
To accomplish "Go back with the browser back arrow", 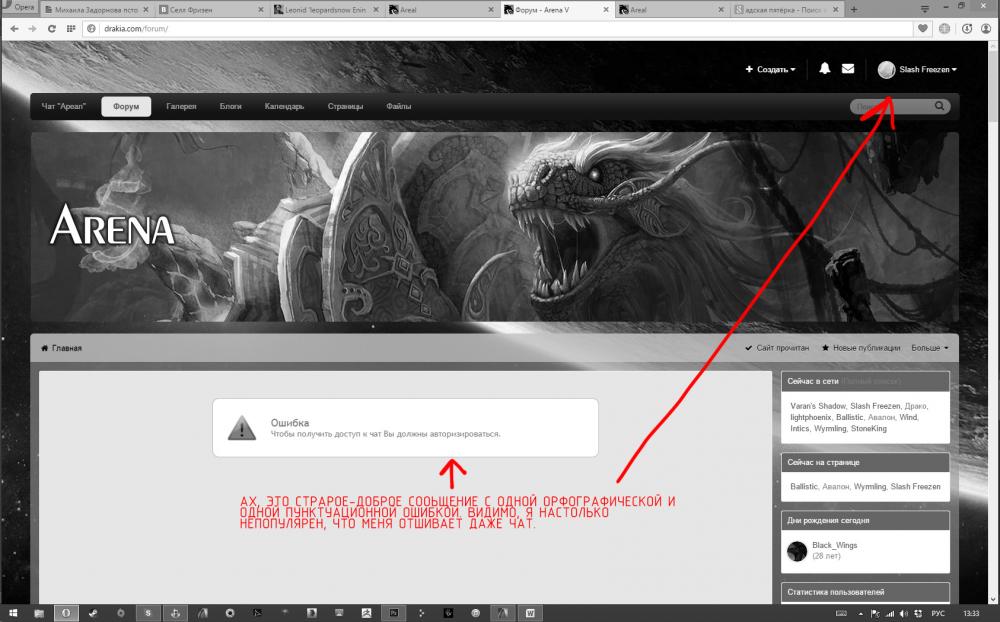I will coord(14,29).
